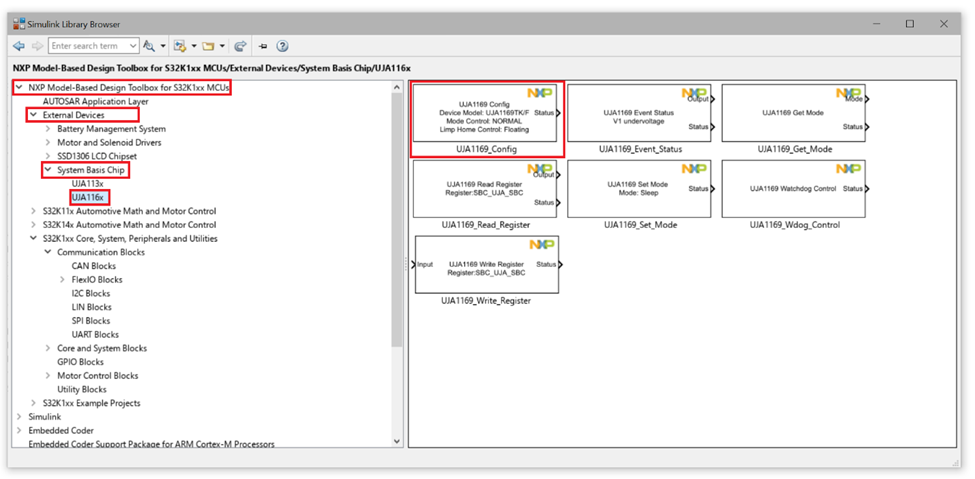
Task: Expand FlexIO Blocks node
Action: 62,279
